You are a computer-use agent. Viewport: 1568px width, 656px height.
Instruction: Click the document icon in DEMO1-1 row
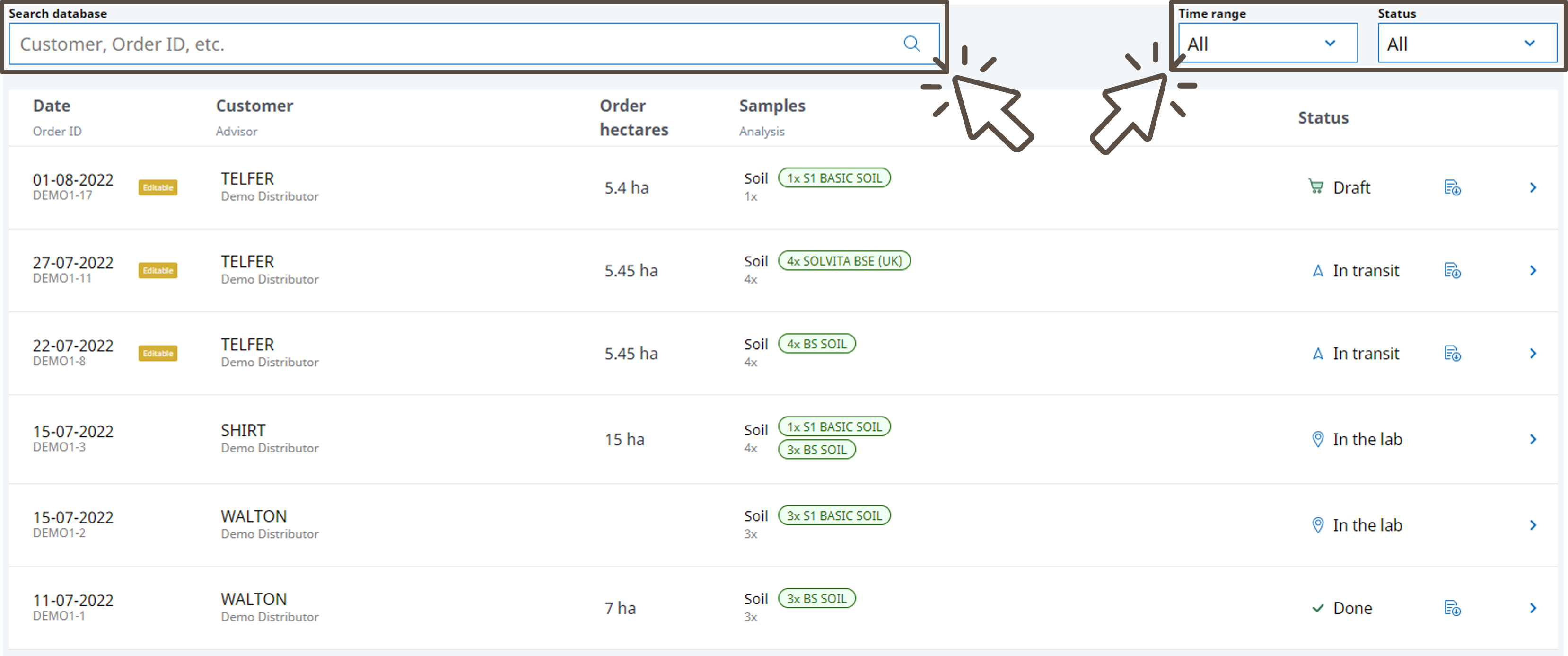(x=1452, y=608)
